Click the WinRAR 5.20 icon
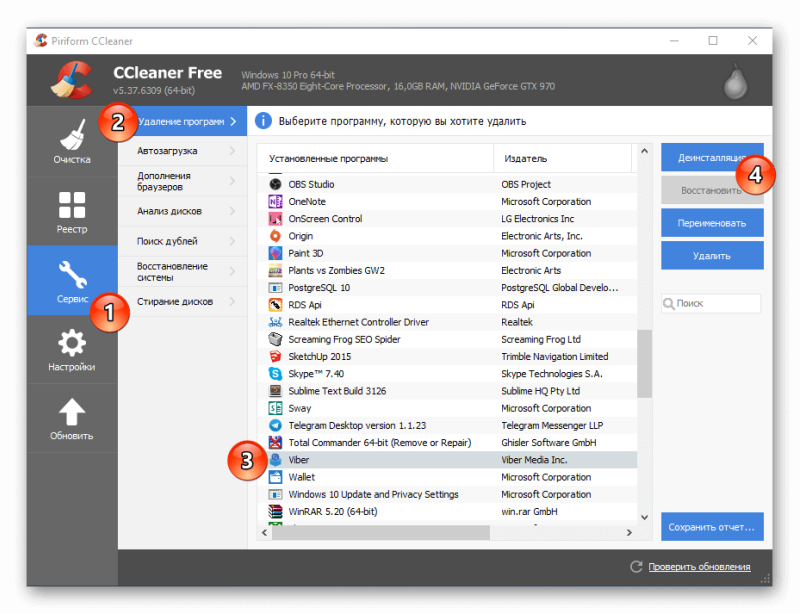The width and height of the screenshot is (800, 614). (275, 511)
